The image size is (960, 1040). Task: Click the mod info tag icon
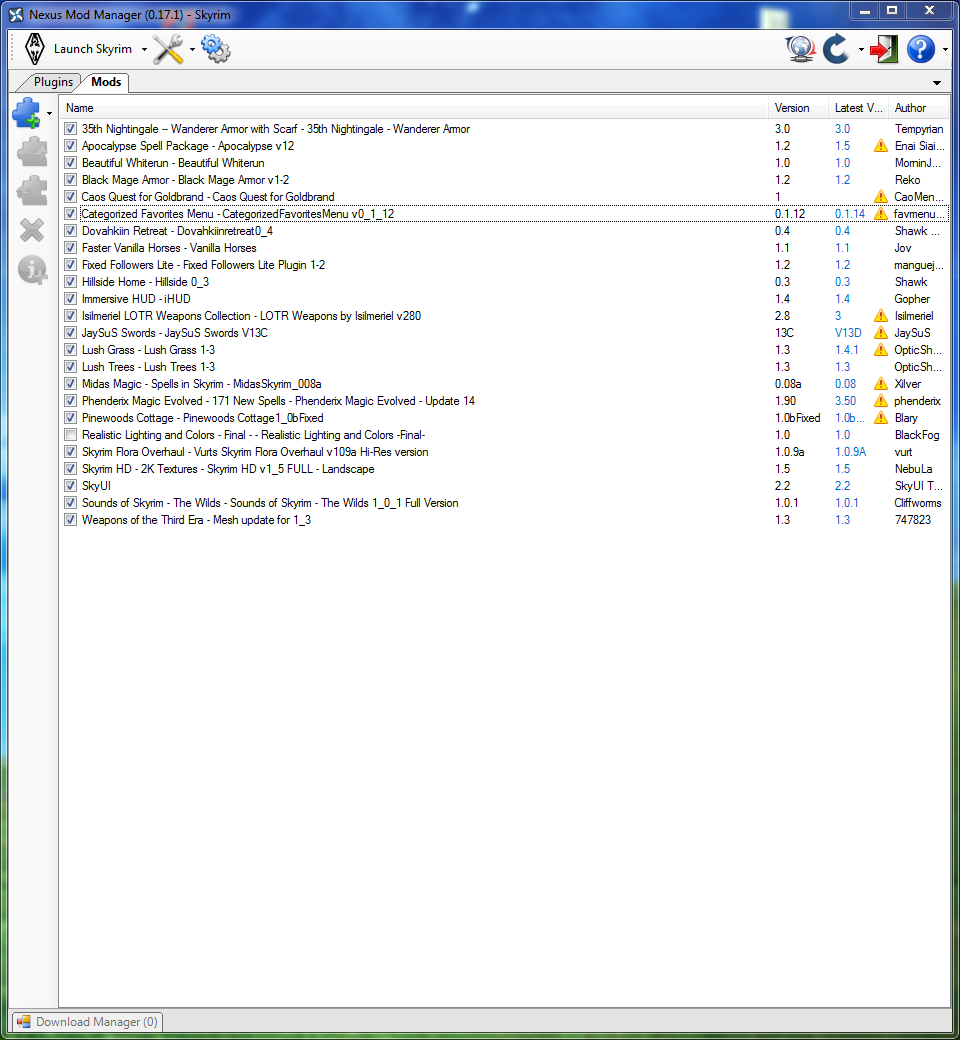coord(32,270)
